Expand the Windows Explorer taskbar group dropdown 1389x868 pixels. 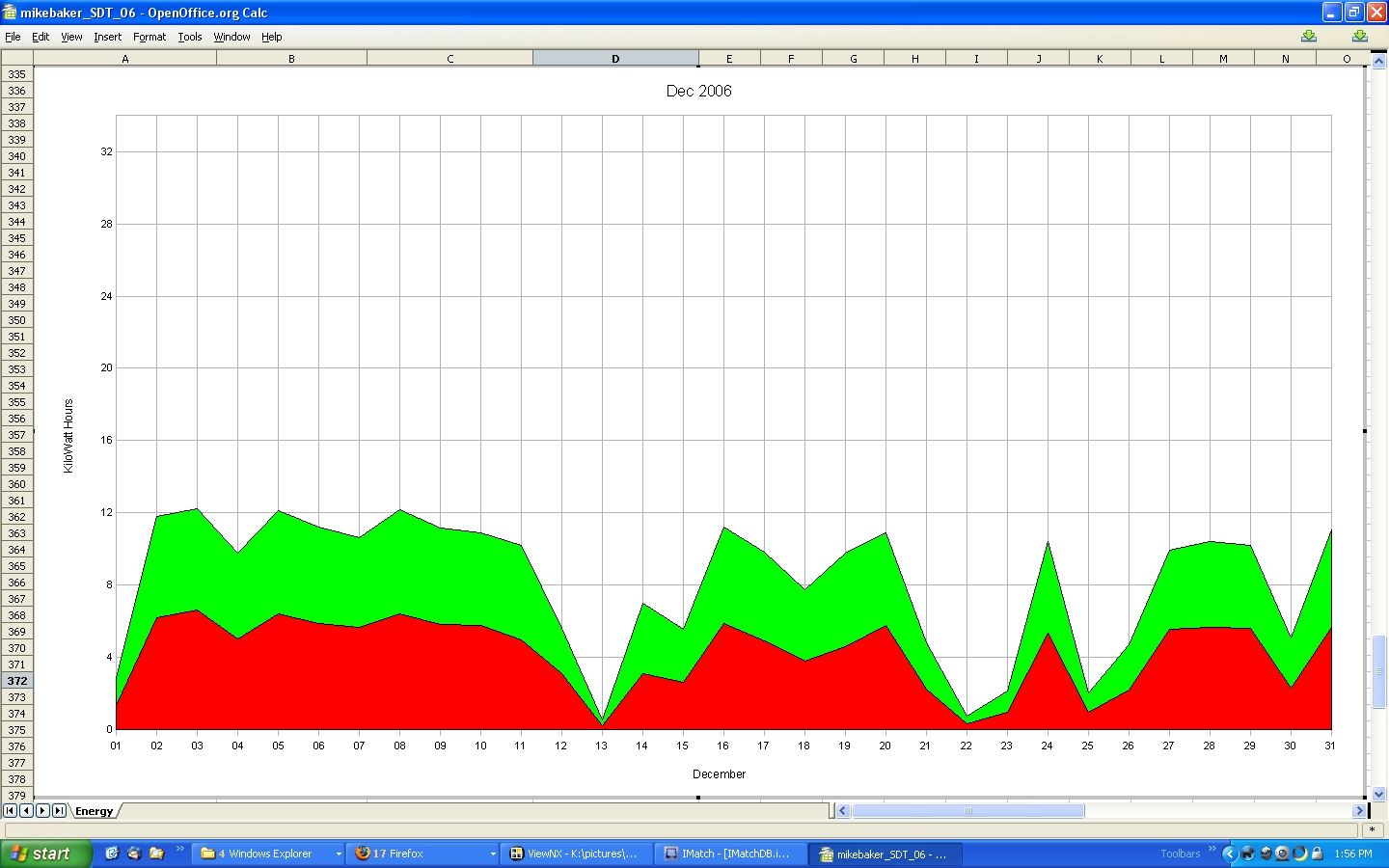click(x=339, y=854)
